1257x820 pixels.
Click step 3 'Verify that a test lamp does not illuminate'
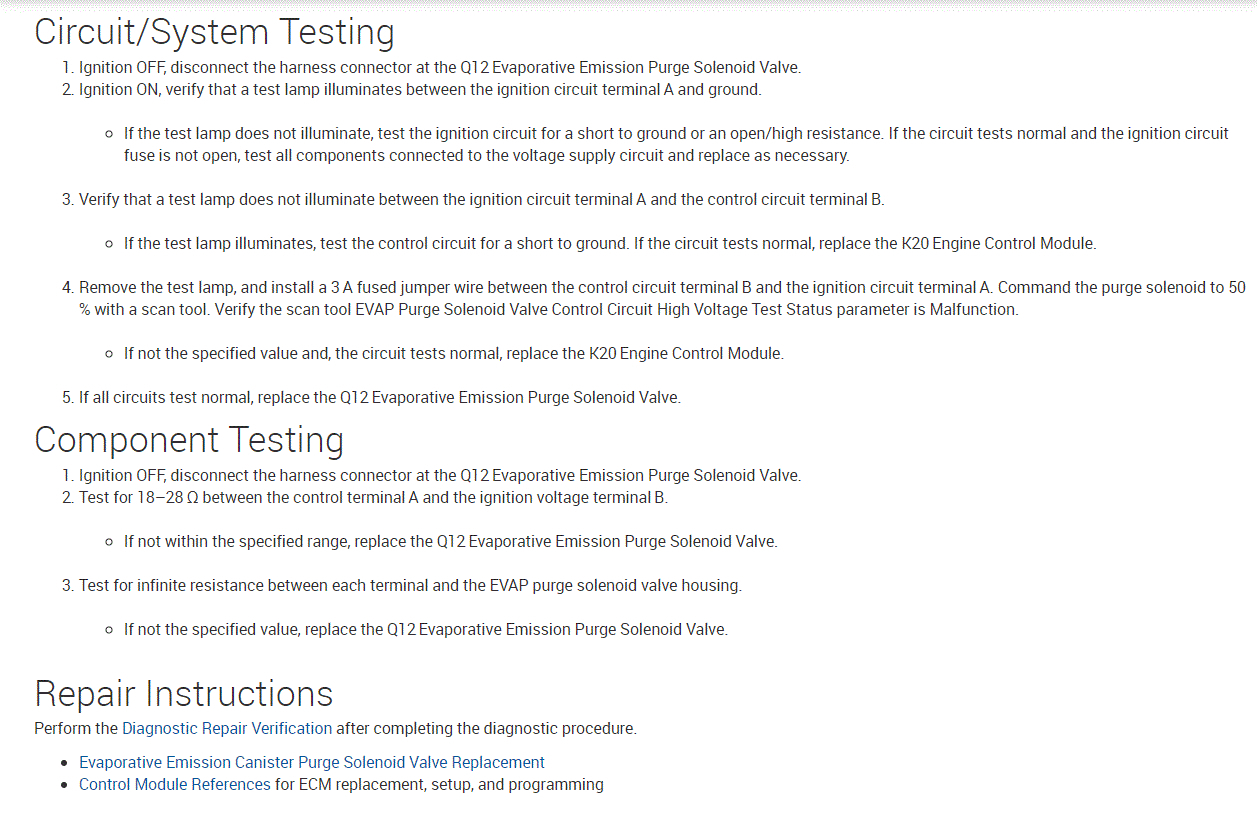[481, 199]
